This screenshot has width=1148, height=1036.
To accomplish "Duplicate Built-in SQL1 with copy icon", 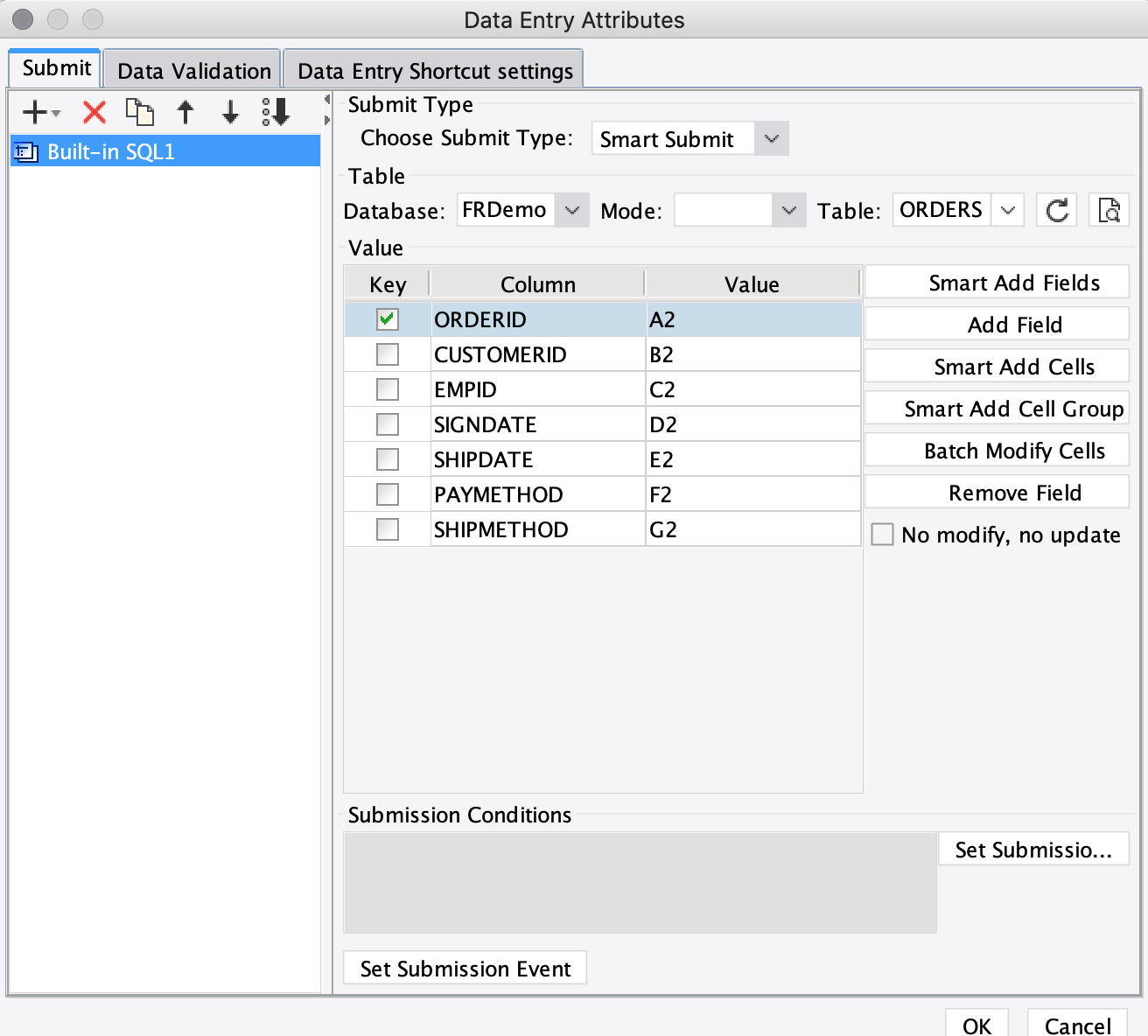I will point(140,112).
